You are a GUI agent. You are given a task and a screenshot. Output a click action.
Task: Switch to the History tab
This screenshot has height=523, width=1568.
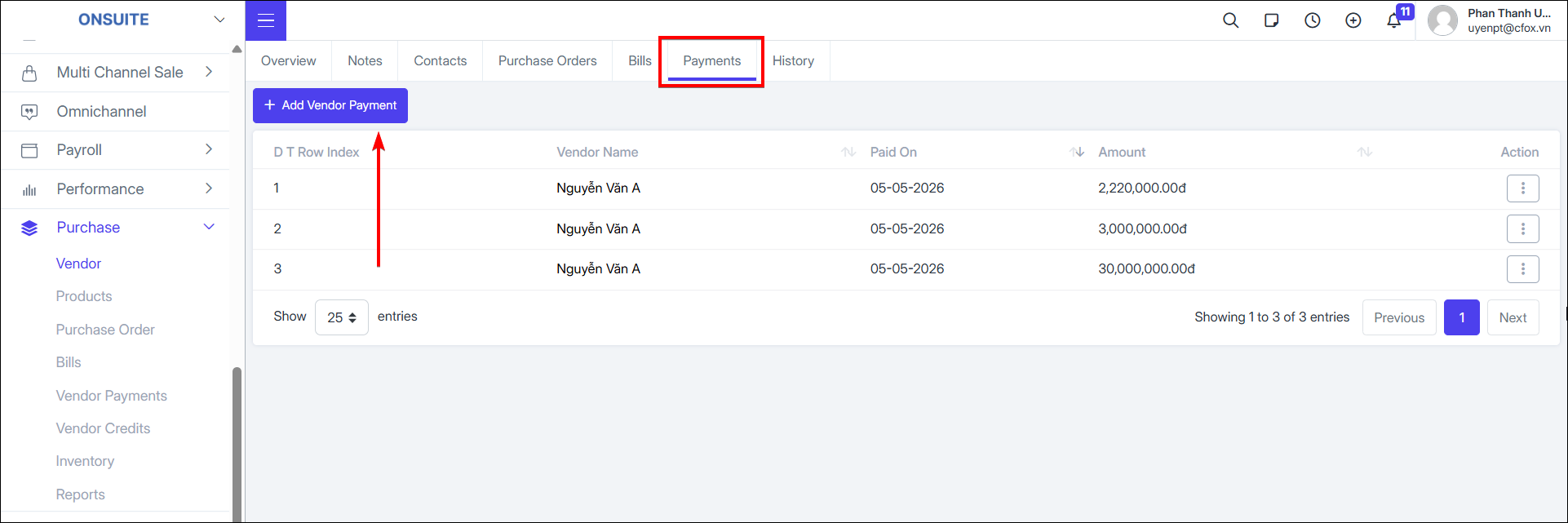(793, 61)
